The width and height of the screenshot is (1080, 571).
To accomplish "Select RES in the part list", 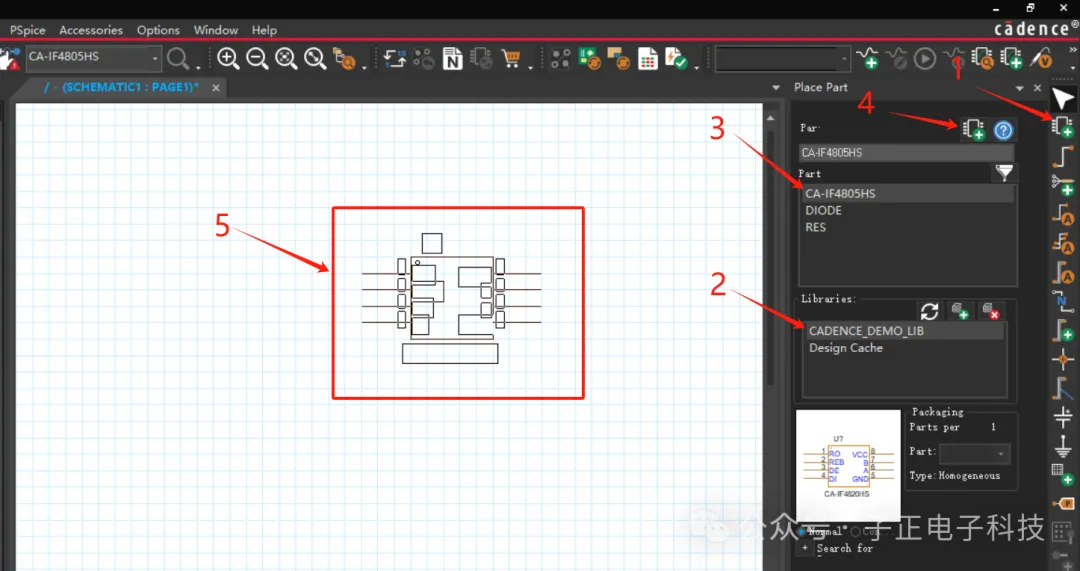I will point(908,227).
